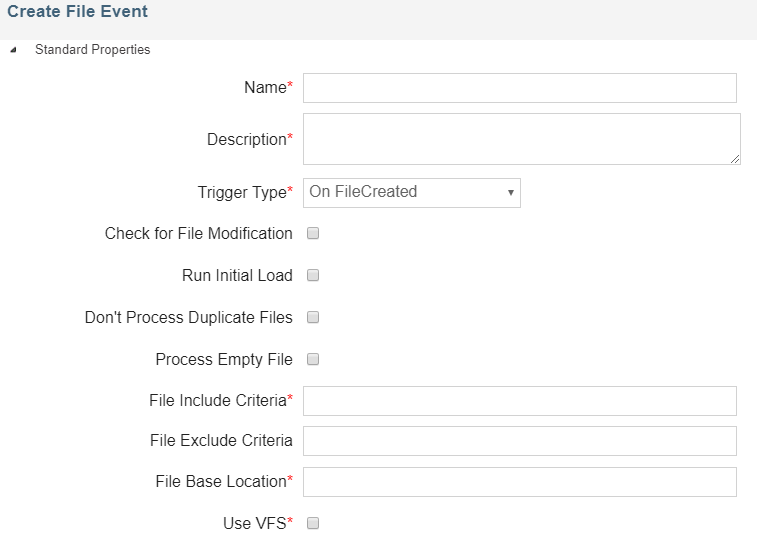Click the File Include Criteria label text
The image size is (757, 541).
pos(217,401)
